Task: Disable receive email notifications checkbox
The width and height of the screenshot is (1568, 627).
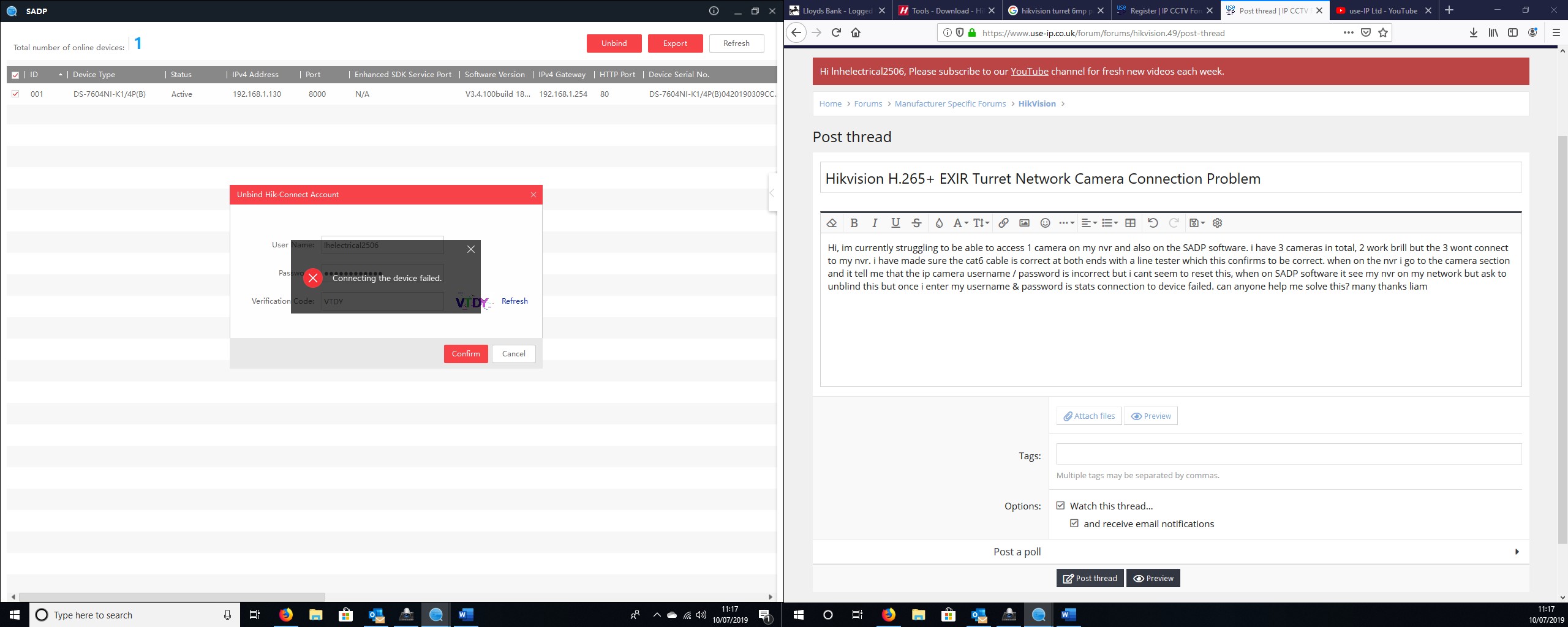Action: pos(1074,524)
